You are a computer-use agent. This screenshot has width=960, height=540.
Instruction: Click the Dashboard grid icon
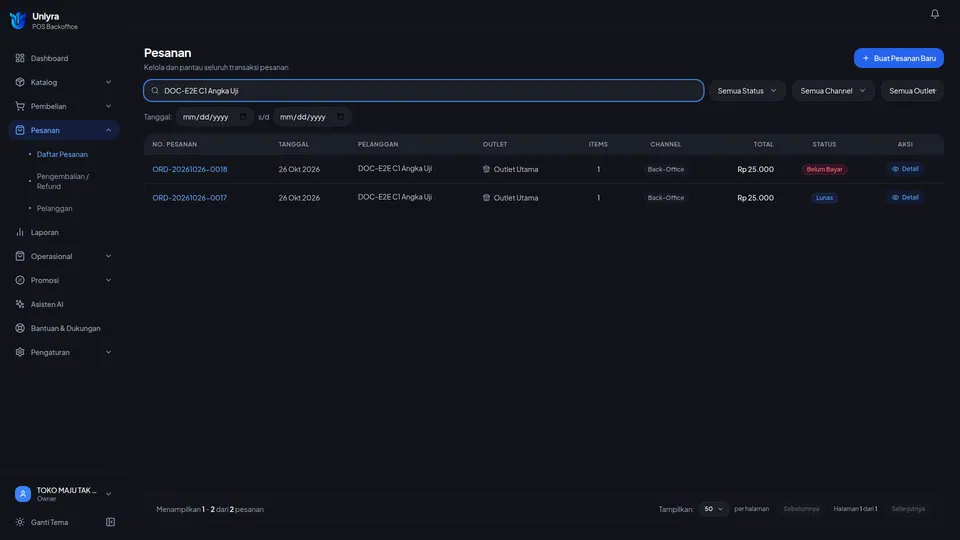coord(20,58)
